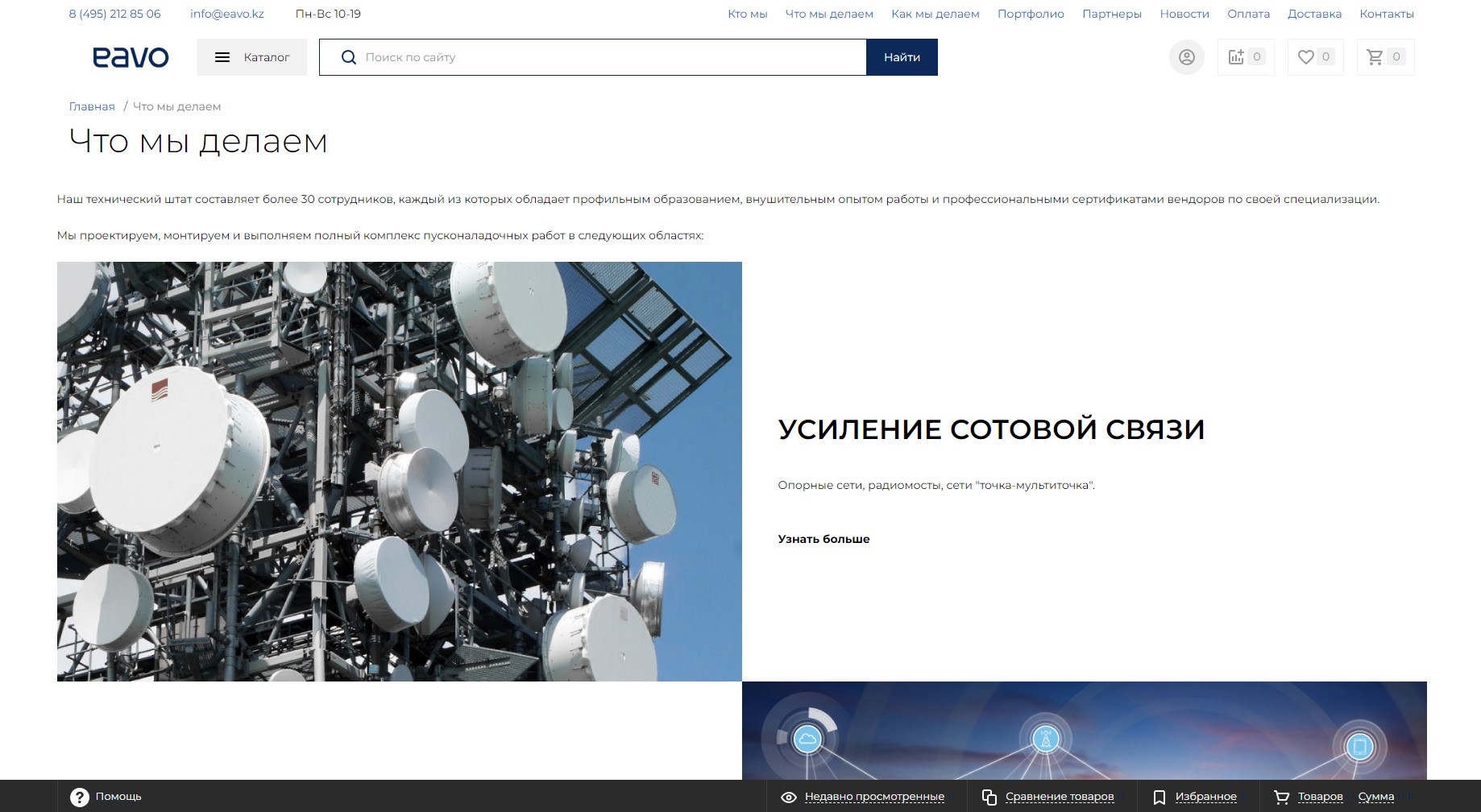1481x812 pixels.
Task: Open the shopping cart icon in header
Action: [1375, 57]
